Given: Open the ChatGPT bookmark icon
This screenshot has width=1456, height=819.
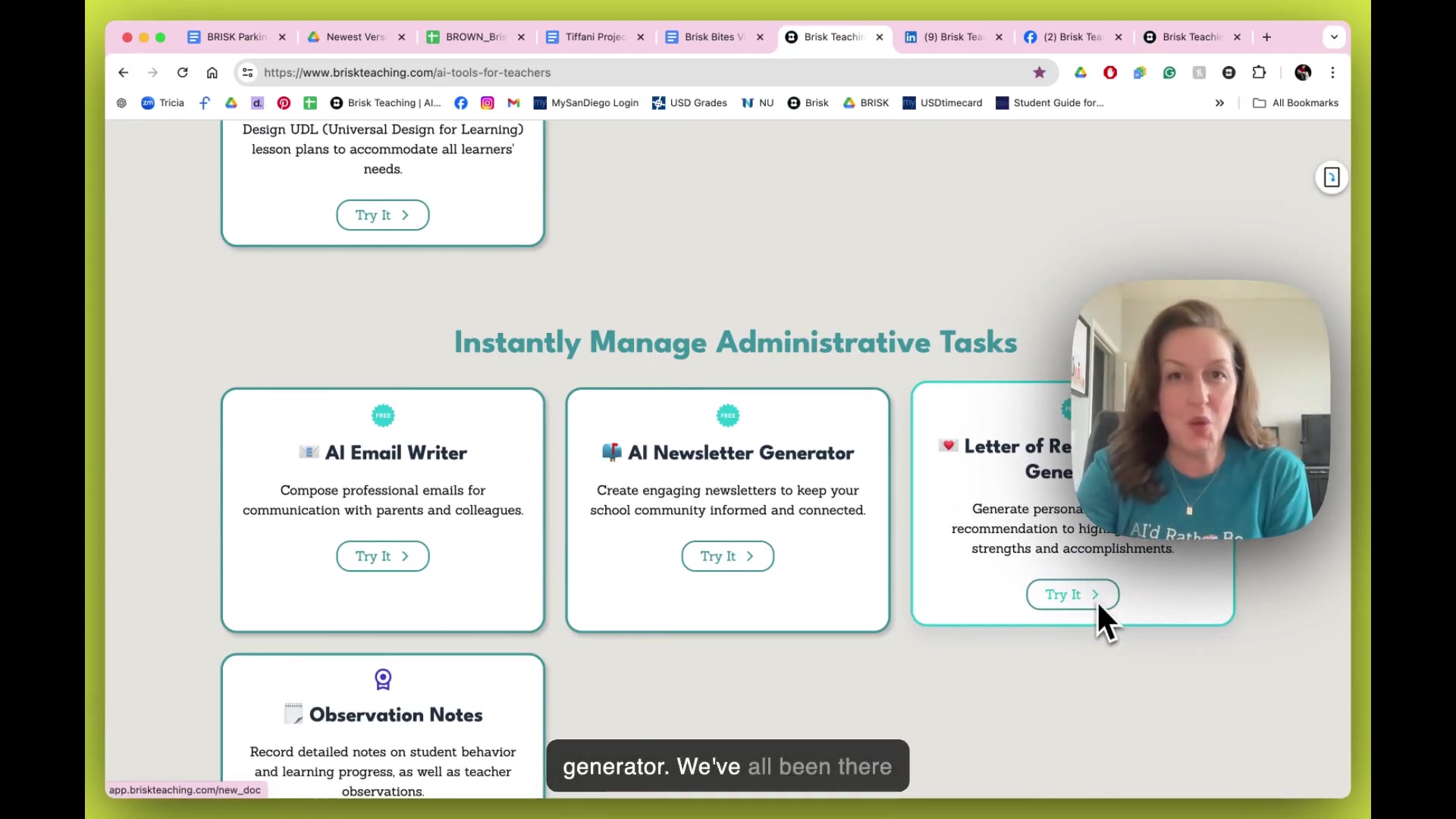Looking at the screenshot, I should [x=121, y=103].
